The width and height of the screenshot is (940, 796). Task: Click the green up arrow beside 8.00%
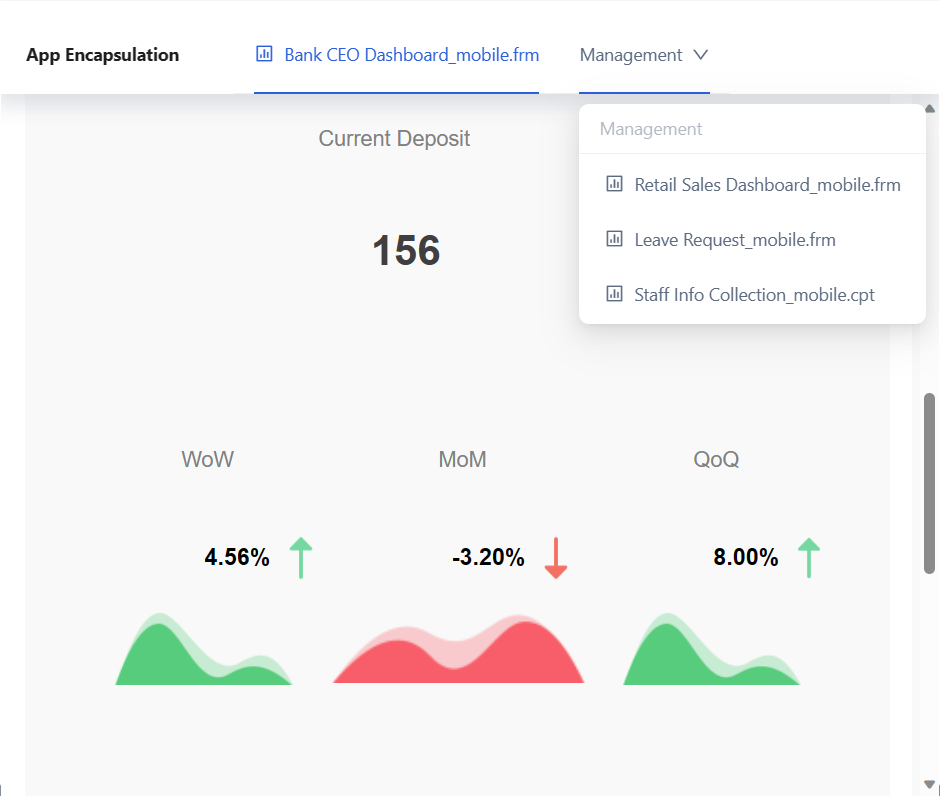[809, 558]
